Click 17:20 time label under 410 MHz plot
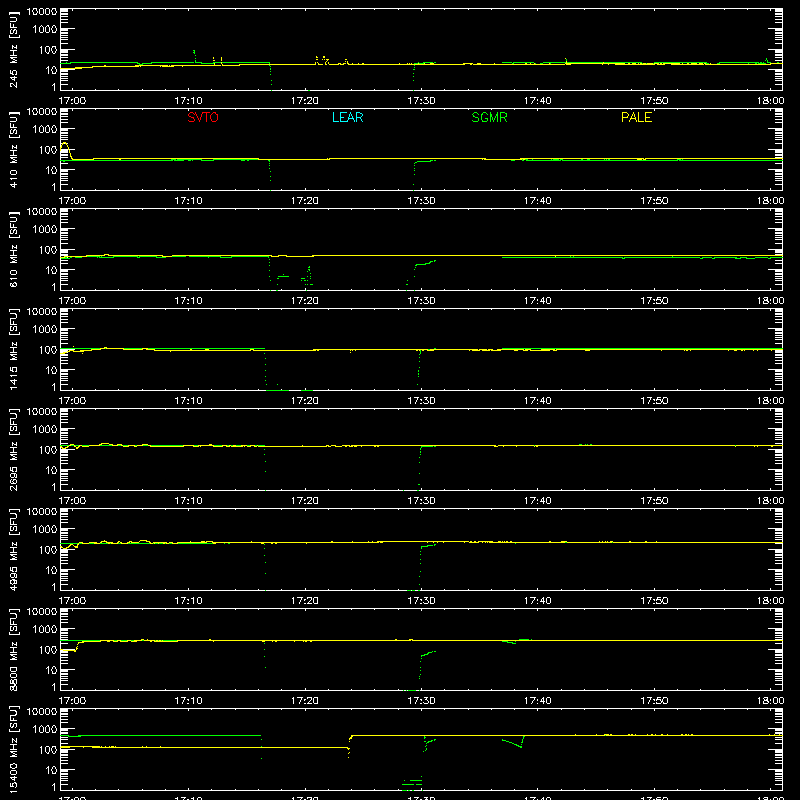This screenshot has height=800, width=800. click(x=305, y=201)
